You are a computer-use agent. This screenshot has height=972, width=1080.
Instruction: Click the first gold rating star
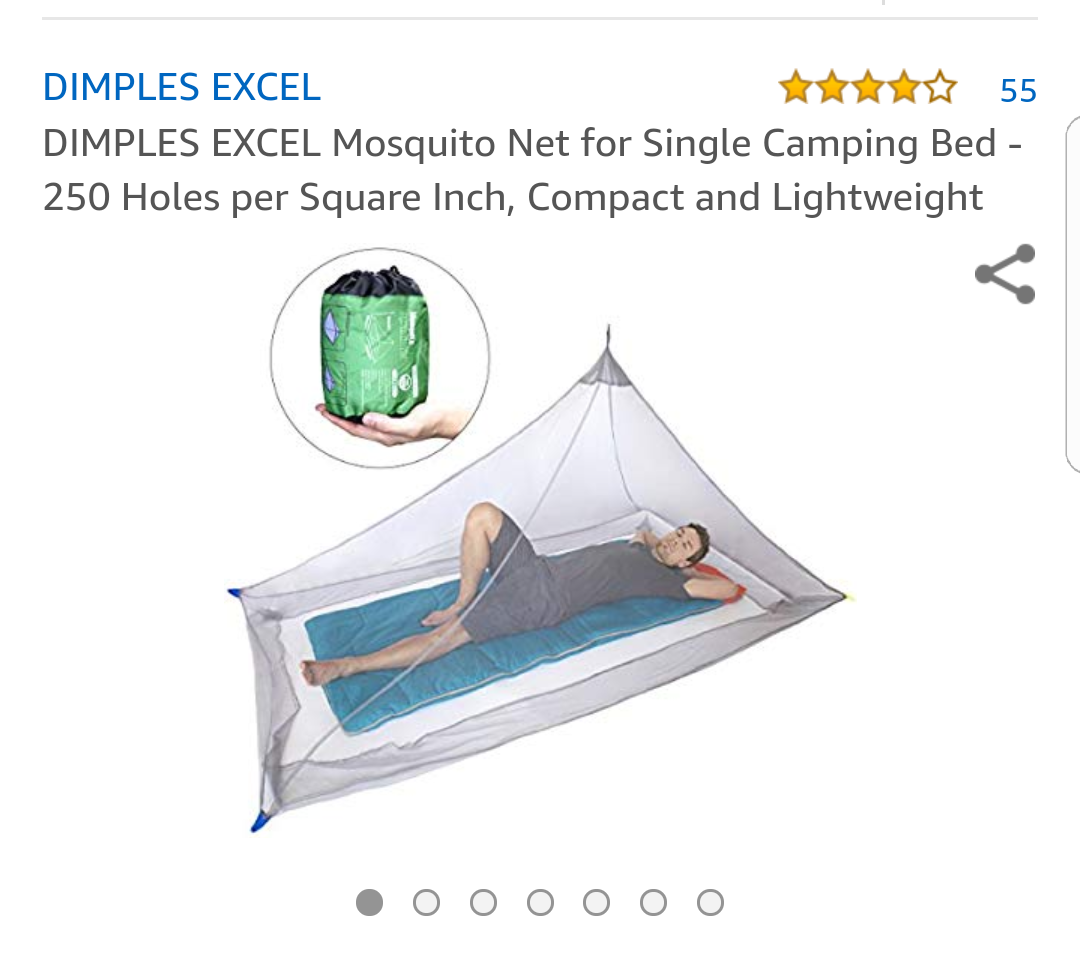pyautogui.click(x=796, y=87)
